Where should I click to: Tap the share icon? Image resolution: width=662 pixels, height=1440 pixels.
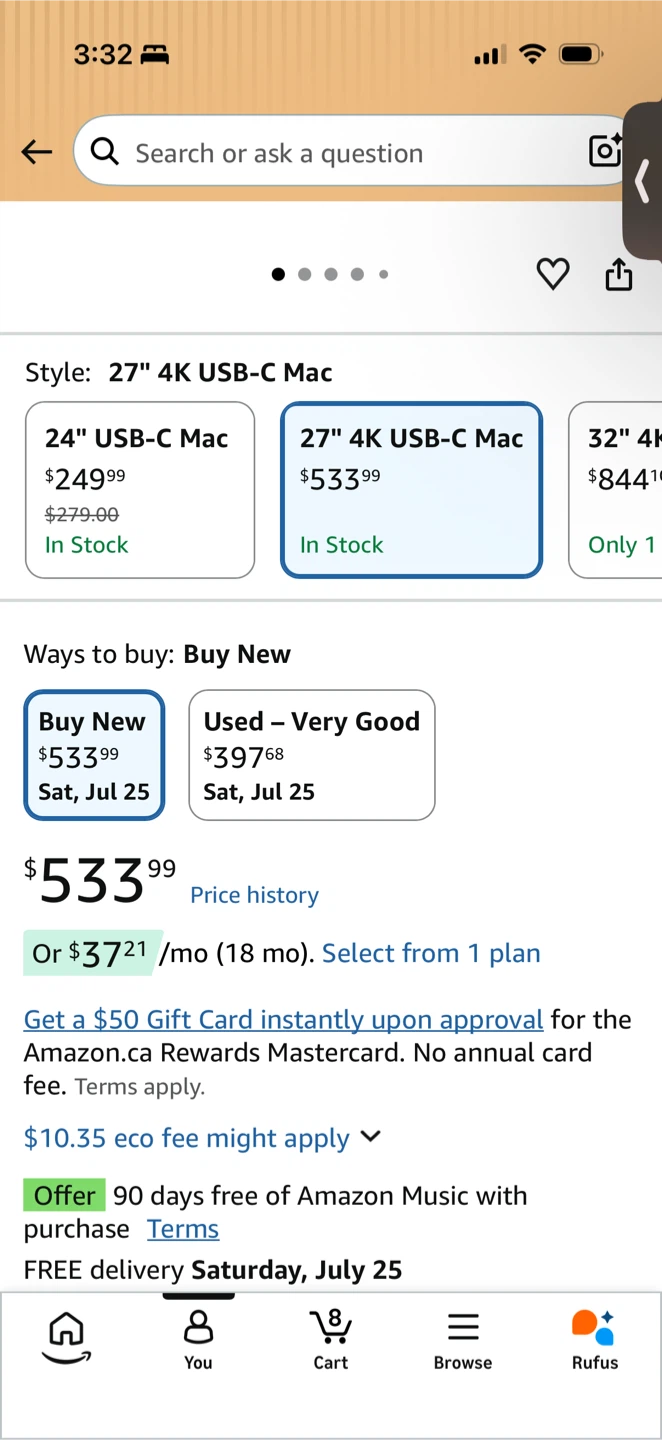click(x=619, y=274)
